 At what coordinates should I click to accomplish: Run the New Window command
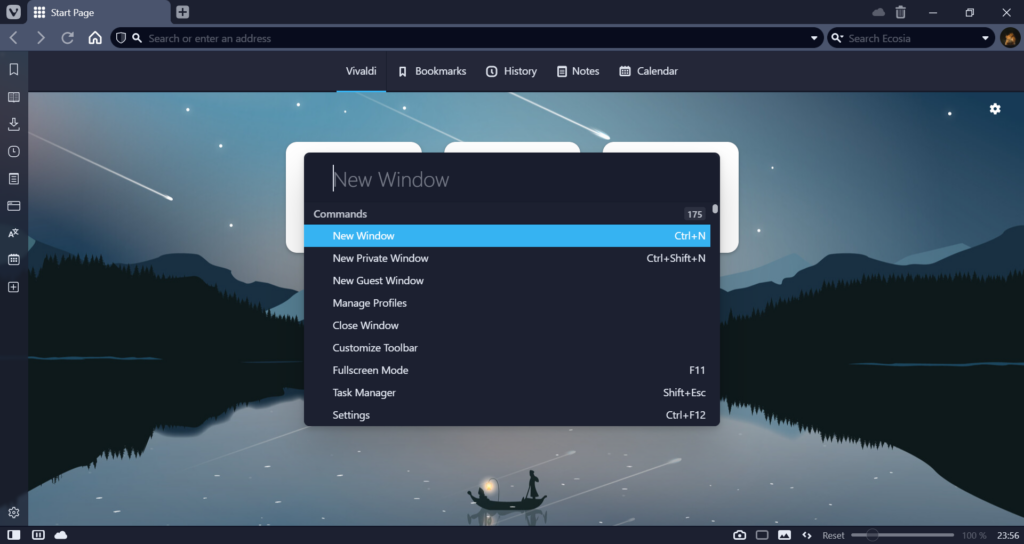point(507,236)
